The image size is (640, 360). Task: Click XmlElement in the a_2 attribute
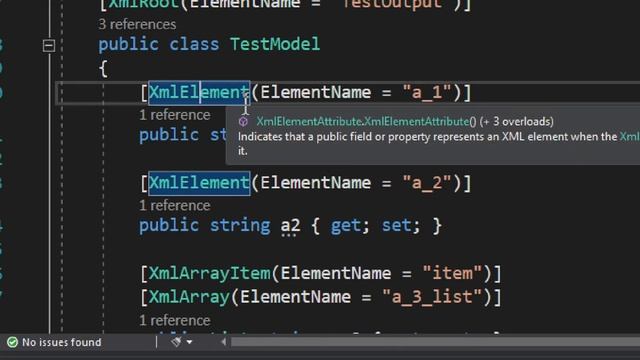[x=199, y=183]
